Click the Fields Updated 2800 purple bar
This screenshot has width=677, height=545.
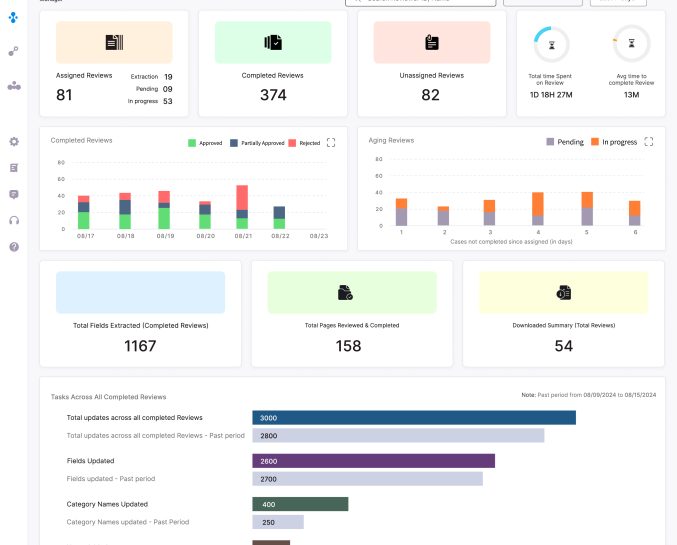[x=373, y=461]
